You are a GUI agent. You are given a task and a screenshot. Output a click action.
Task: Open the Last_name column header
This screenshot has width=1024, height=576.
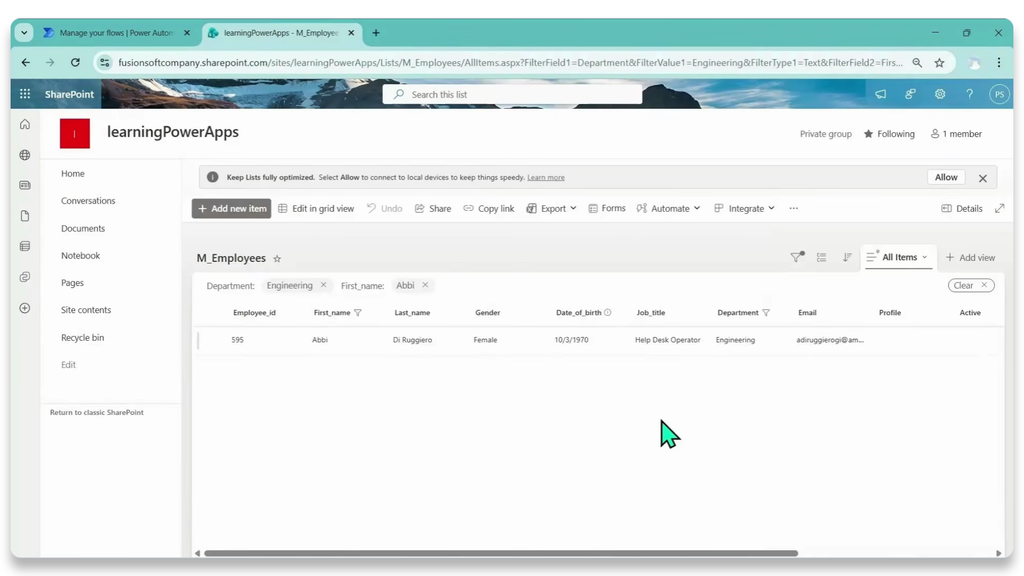(x=412, y=313)
